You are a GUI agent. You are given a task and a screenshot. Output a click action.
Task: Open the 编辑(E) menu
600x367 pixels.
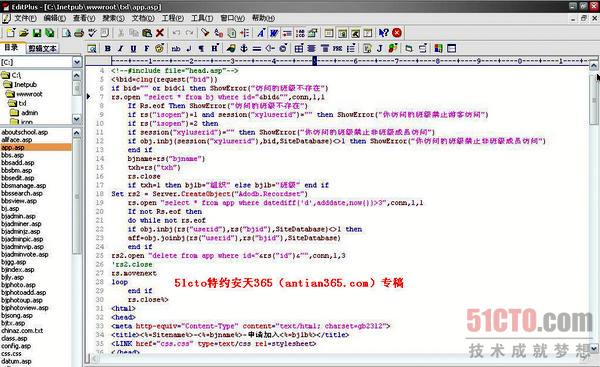pos(54,18)
